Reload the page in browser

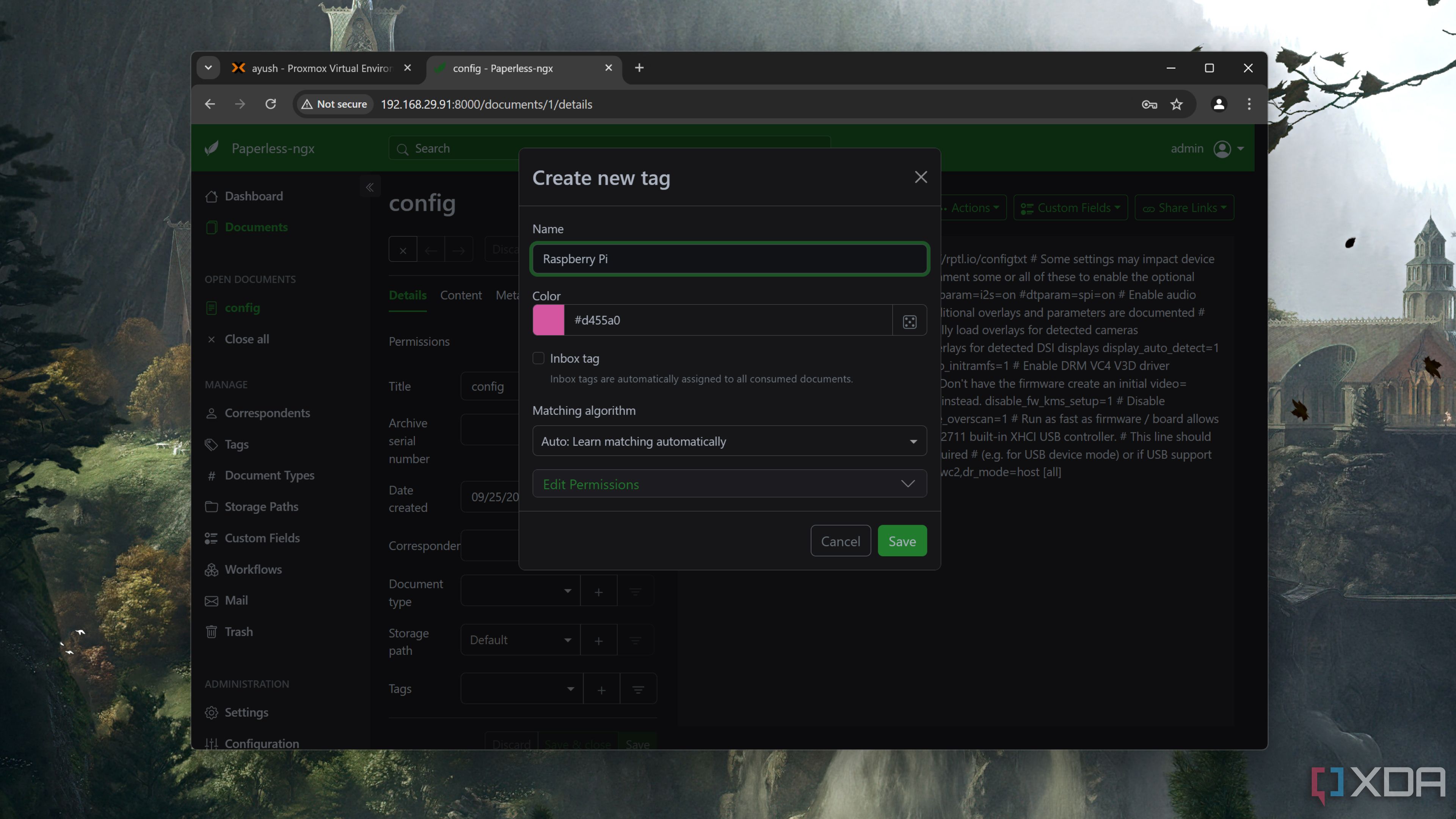[271, 104]
